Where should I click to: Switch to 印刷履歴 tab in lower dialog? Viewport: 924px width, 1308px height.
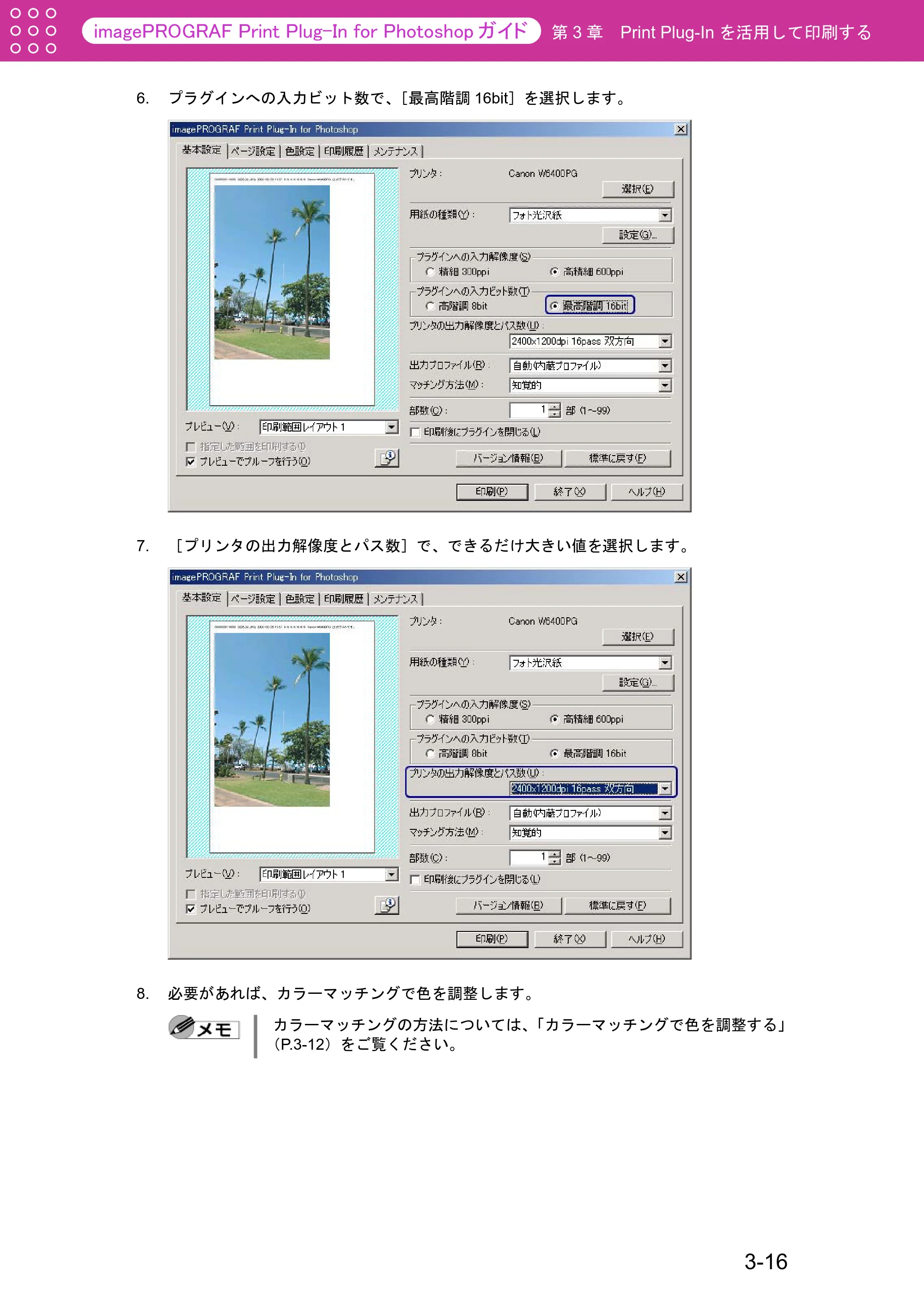344,599
